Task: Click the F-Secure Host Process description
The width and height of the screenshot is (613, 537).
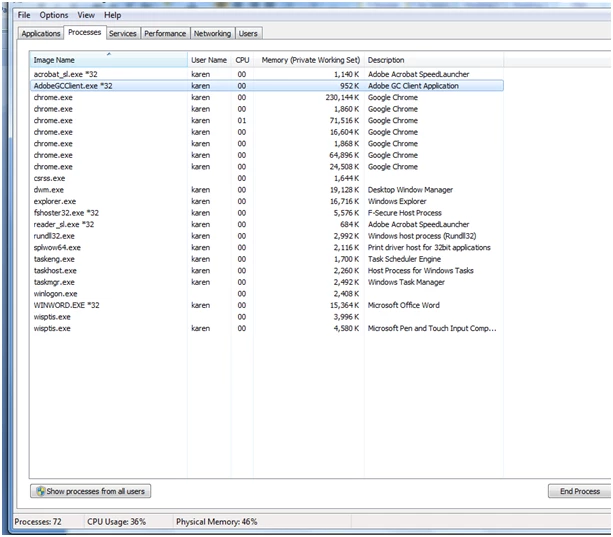Action: (405, 213)
